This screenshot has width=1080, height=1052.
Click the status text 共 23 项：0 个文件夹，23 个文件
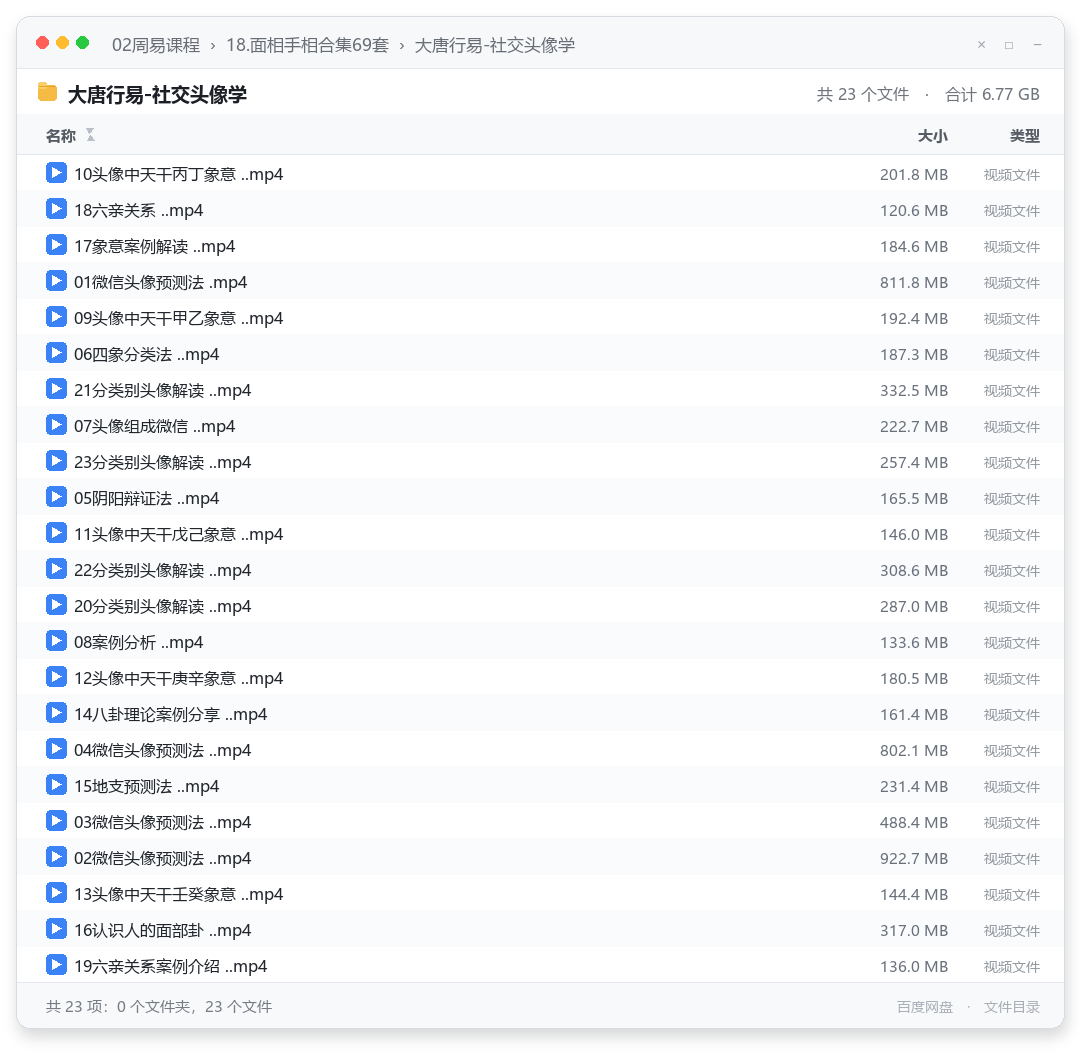pyautogui.click(x=159, y=1007)
